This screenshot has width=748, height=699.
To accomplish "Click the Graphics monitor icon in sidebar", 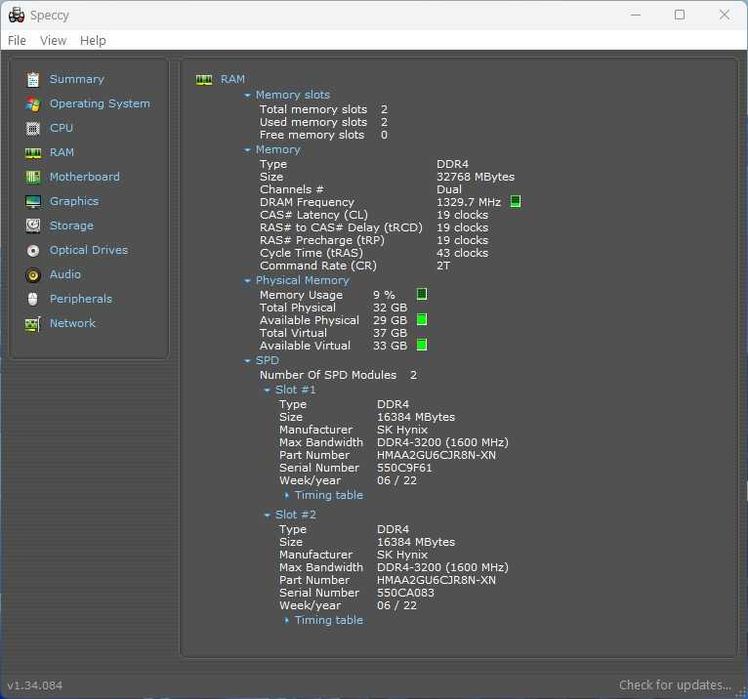I will pyautogui.click(x=33, y=201).
